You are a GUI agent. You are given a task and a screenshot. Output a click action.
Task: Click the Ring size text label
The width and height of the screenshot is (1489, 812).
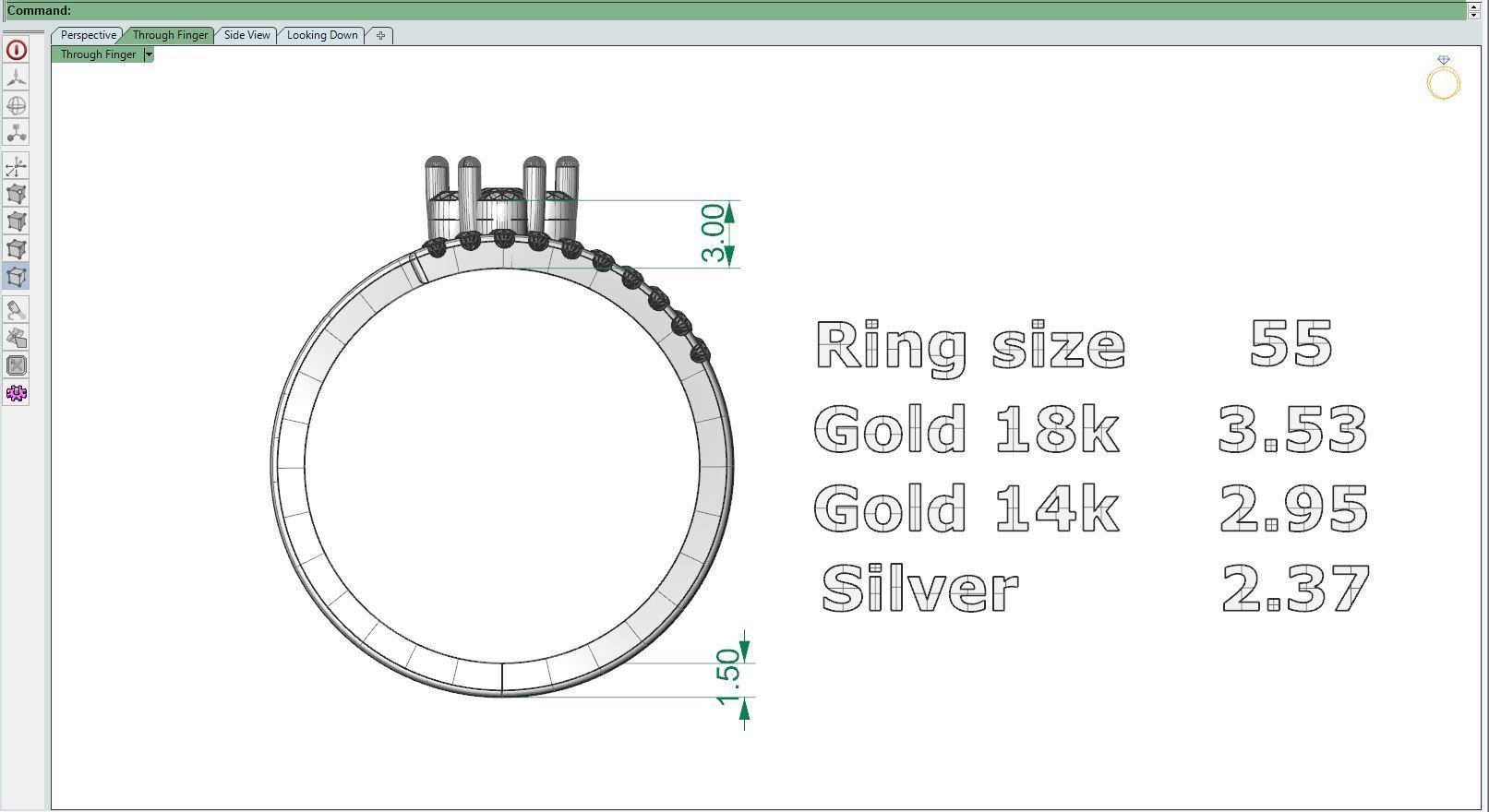point(971,348)
